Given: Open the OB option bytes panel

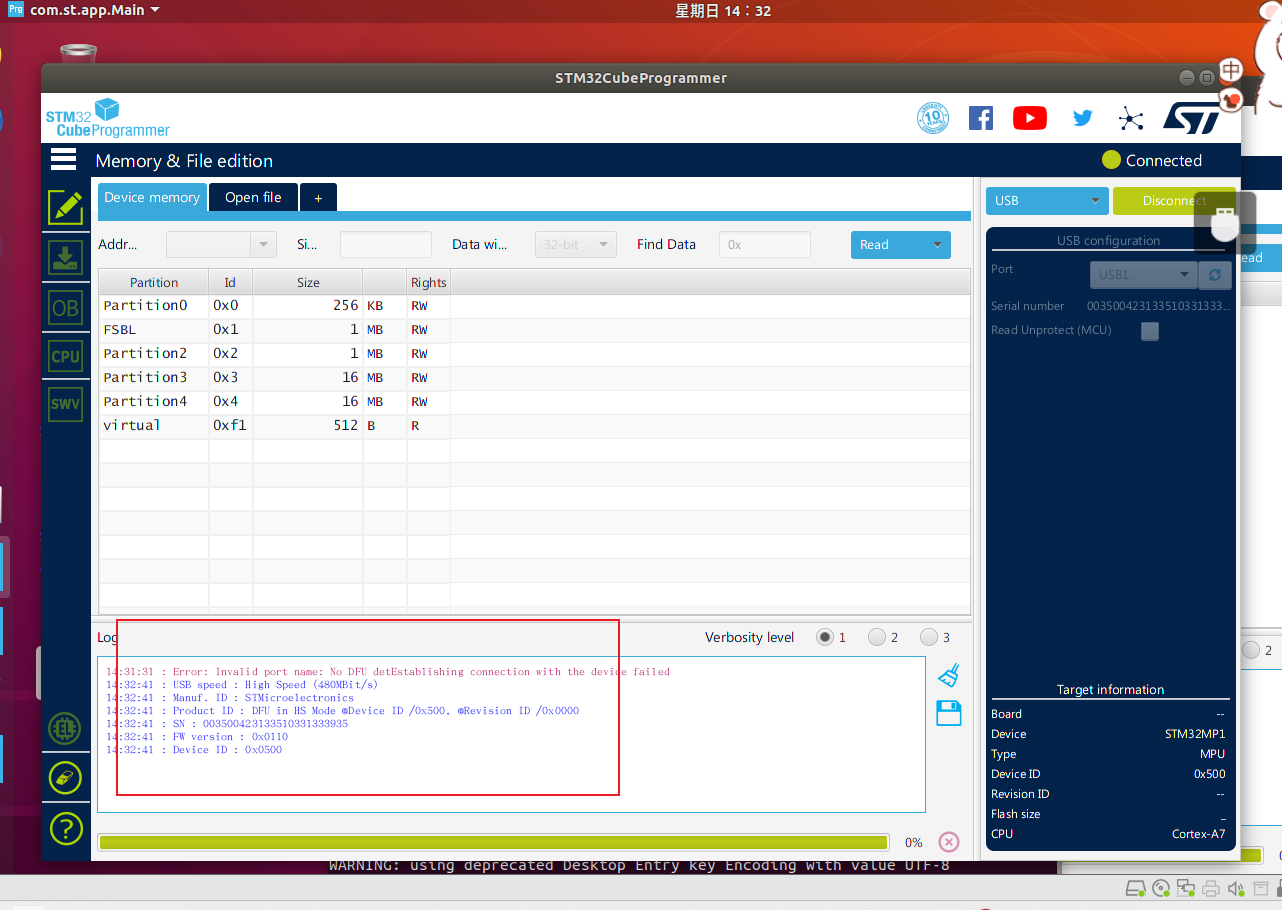Looking at the screenshot, I should [x=66, y=308].
